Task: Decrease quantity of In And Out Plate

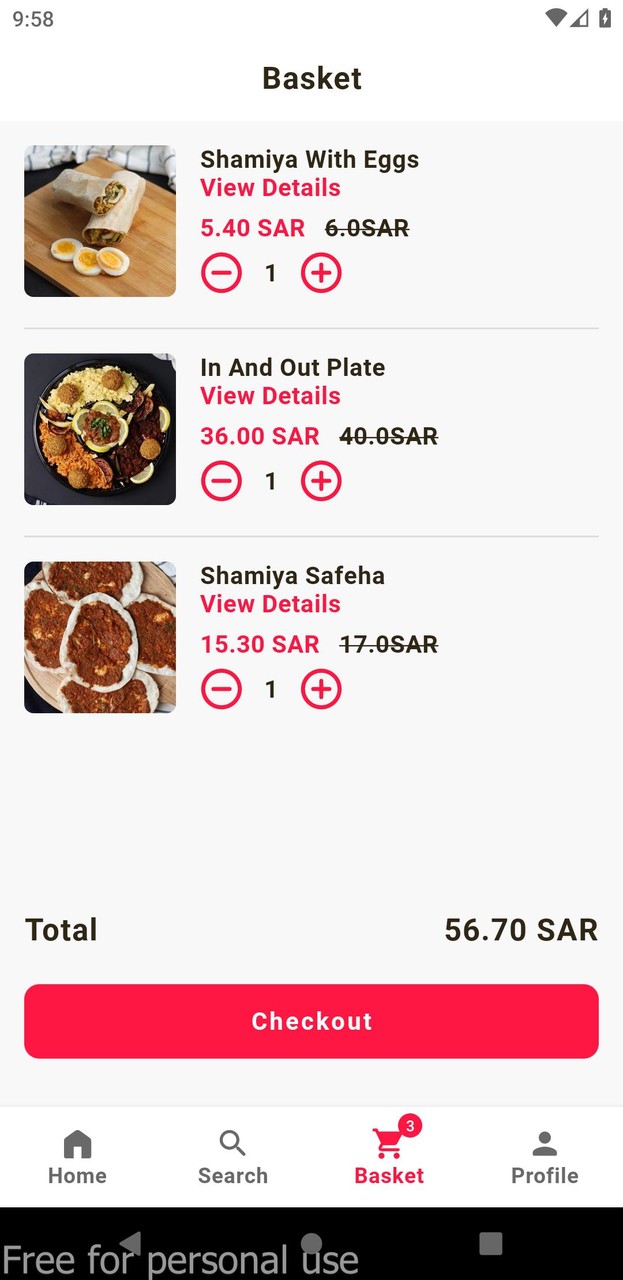Action: [221, 481]
